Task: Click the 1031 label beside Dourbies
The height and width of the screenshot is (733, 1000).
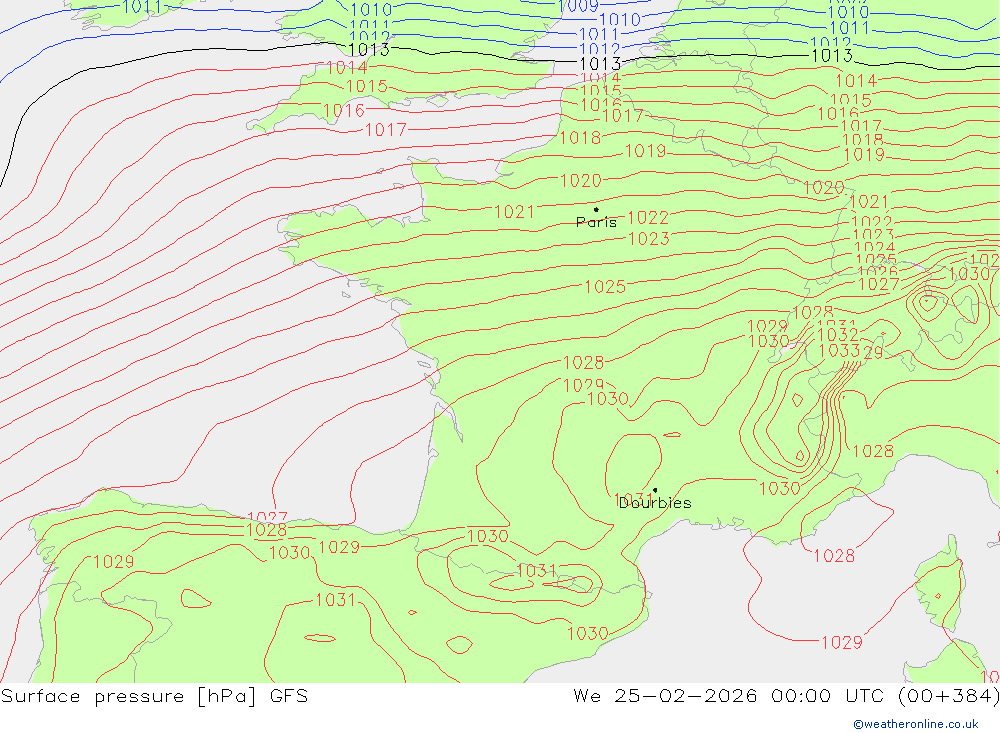Action: click(633, 499)
